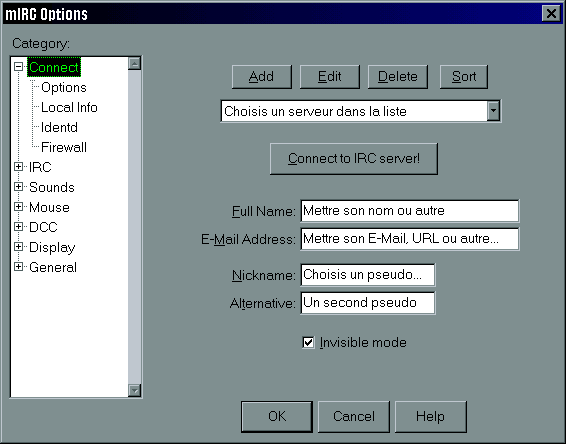Expand the IRC category
Screen dimensions: 566x444
(18, 166)
